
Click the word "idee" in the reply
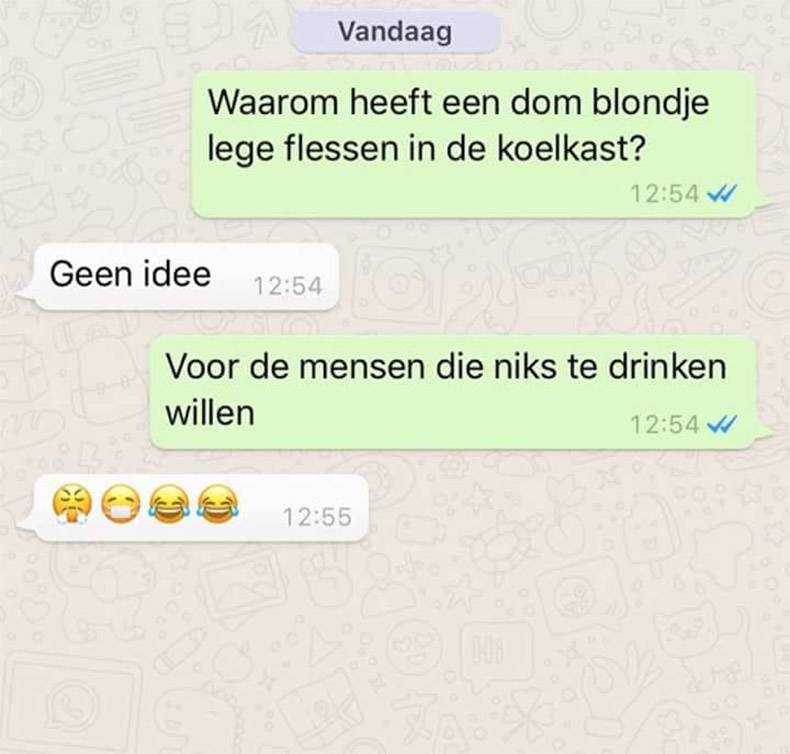(177, 274)
